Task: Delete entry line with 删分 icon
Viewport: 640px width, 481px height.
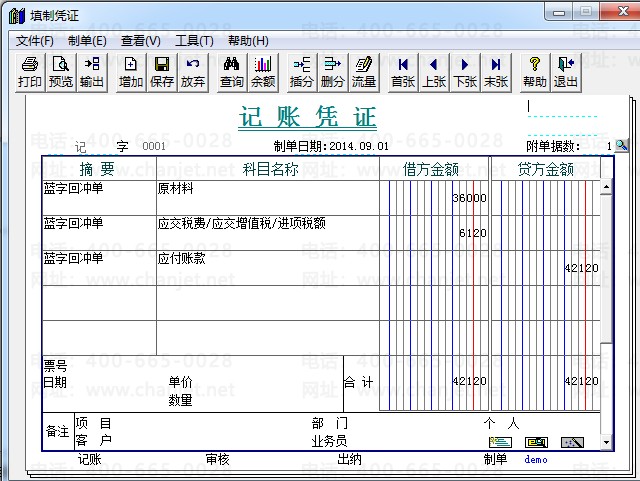Action: click(333, 72)
